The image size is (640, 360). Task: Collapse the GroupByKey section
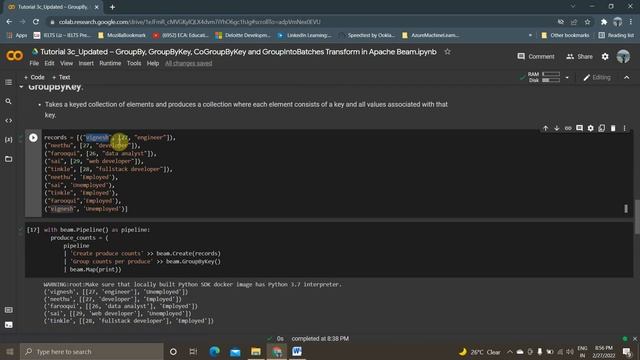pyautogui.click(x=21, y=87)
